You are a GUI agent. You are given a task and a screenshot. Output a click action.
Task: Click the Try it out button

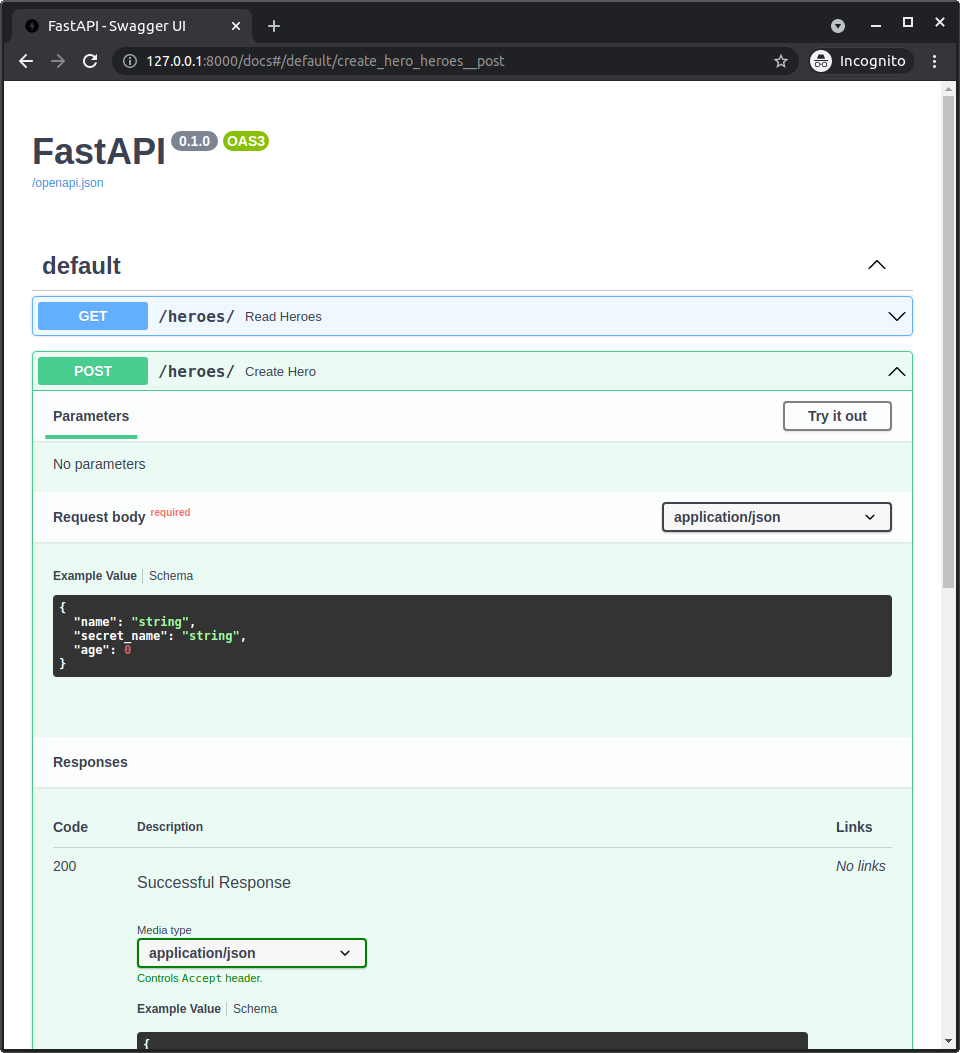click(x=837, y=416)
